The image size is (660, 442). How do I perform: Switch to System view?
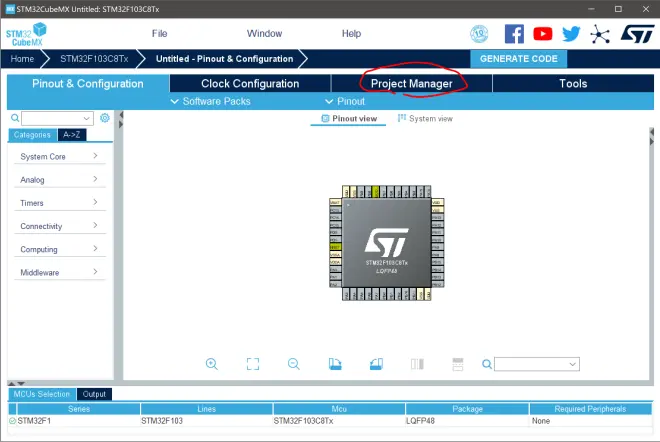pyautogui.click(x=425, y=119)
